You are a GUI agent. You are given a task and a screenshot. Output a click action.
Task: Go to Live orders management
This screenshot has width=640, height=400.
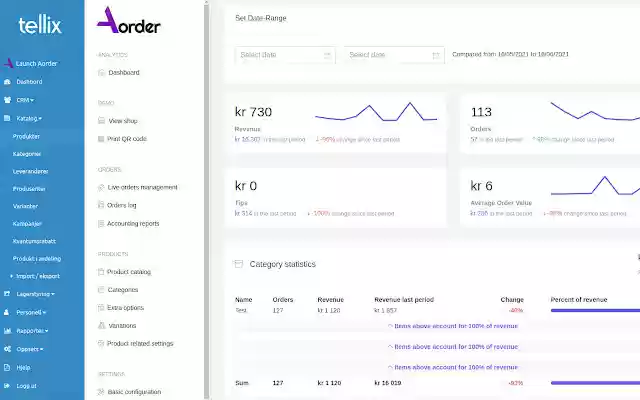[x=142, y=187]
